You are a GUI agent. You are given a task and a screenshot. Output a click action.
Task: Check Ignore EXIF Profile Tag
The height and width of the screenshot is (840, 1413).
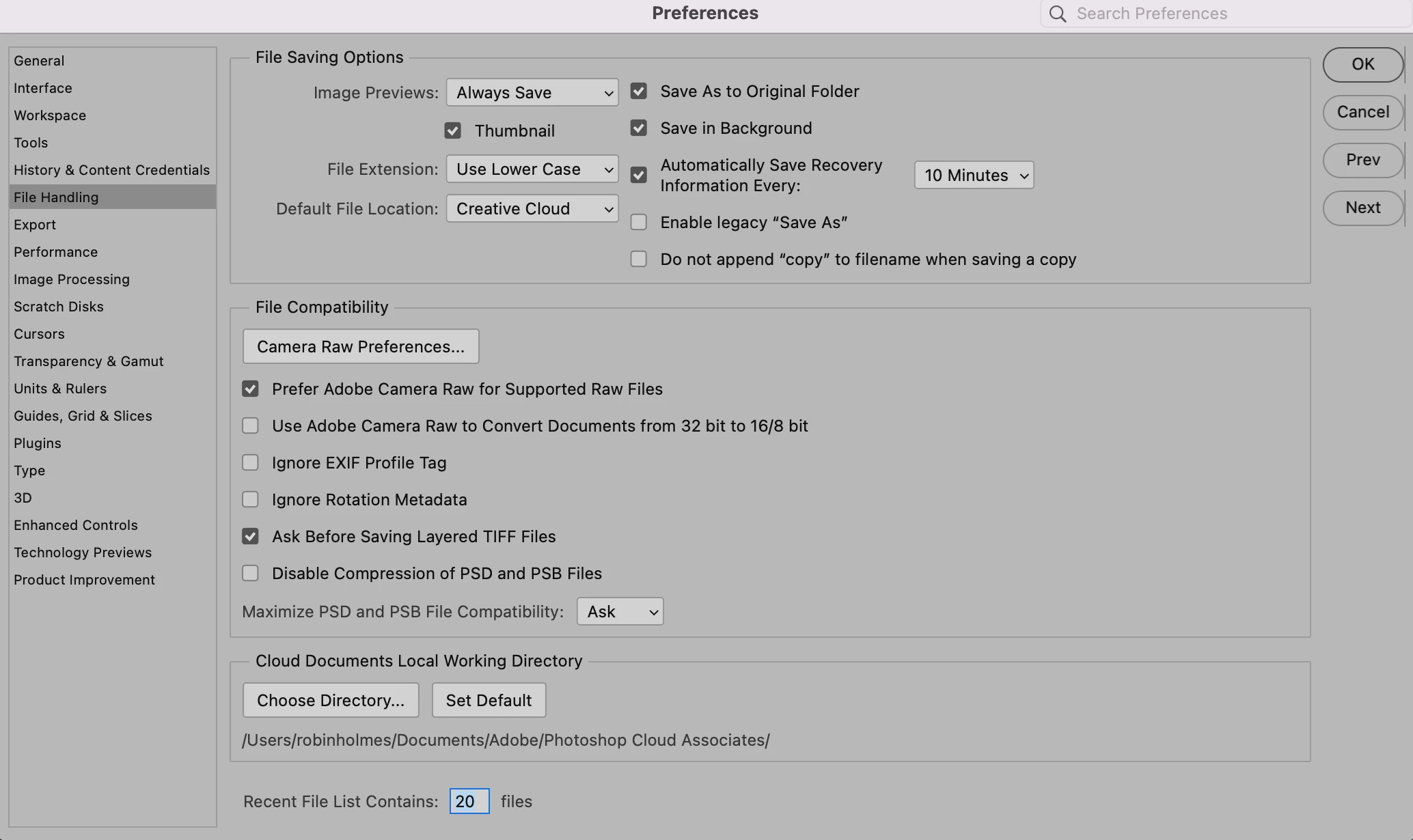click(x=250, y=463)
